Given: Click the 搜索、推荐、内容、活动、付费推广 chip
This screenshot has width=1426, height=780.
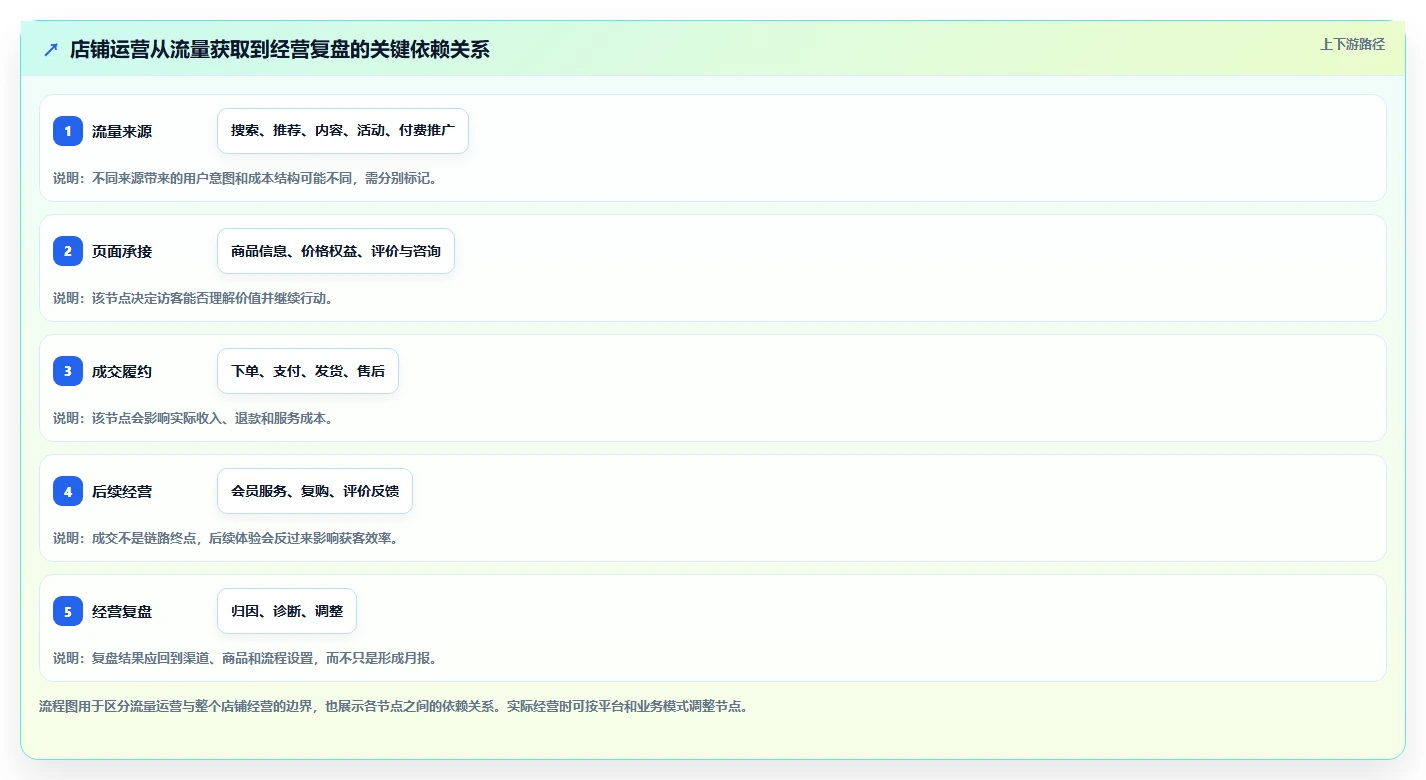Looking at the screenshot, I should click(x=343, y=131).
